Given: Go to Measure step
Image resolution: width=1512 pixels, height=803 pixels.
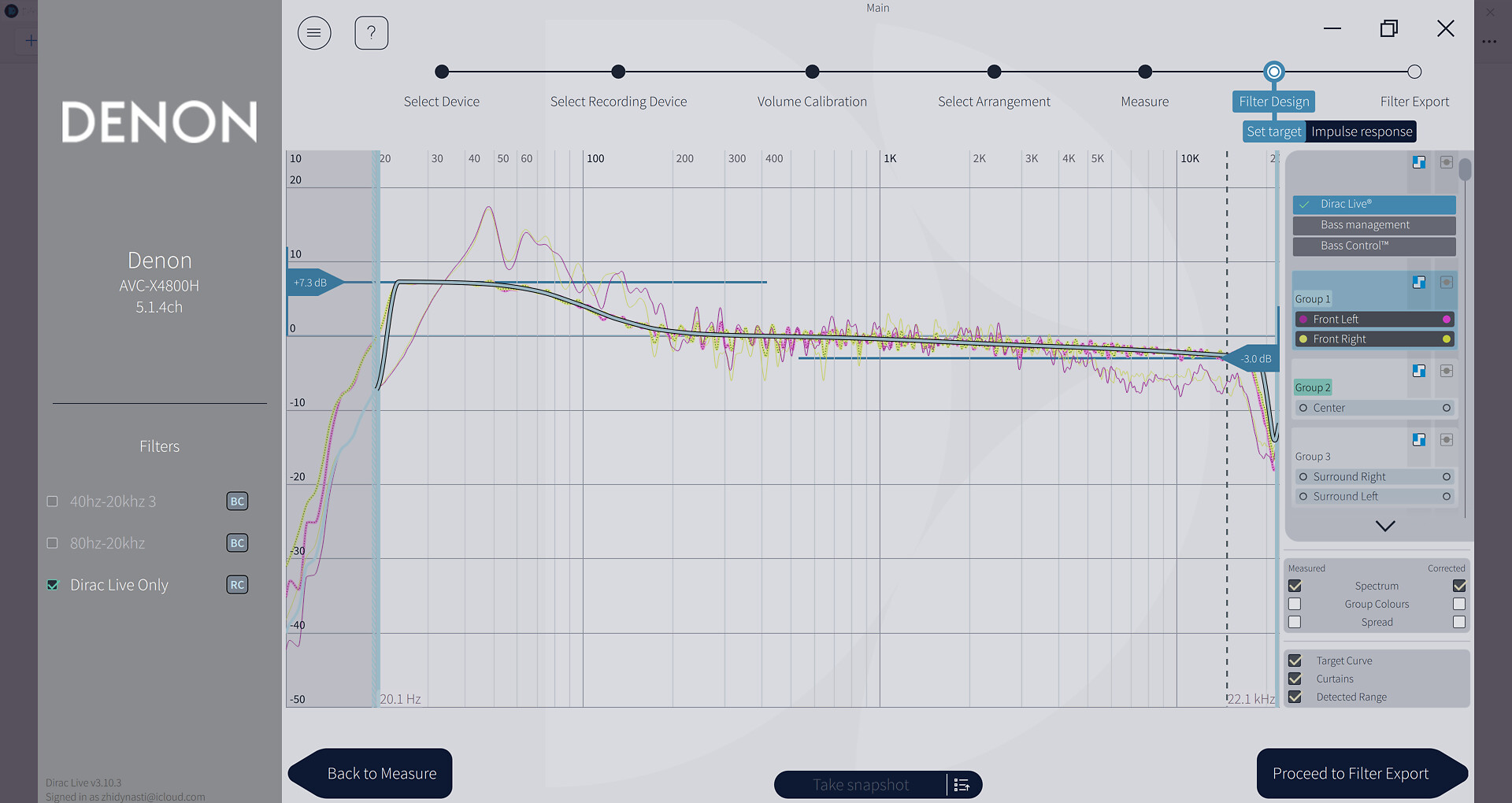Looking at the screenshot, I should [1145, 72].
